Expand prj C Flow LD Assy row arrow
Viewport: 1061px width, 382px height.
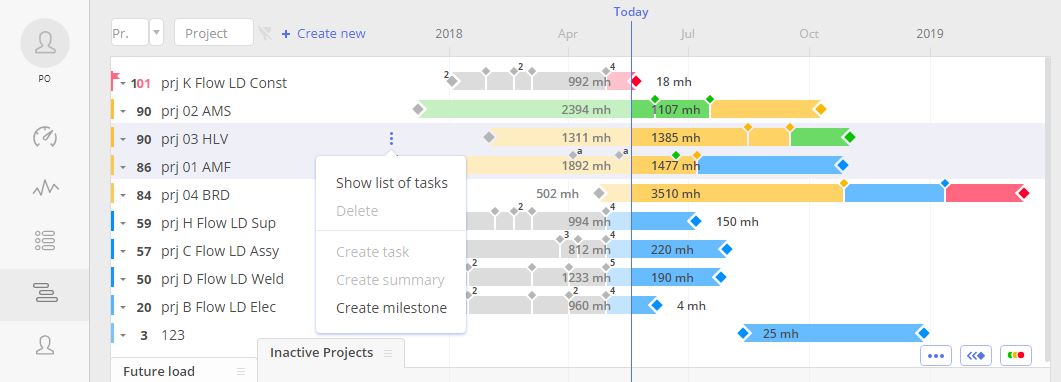coord(123,252)
